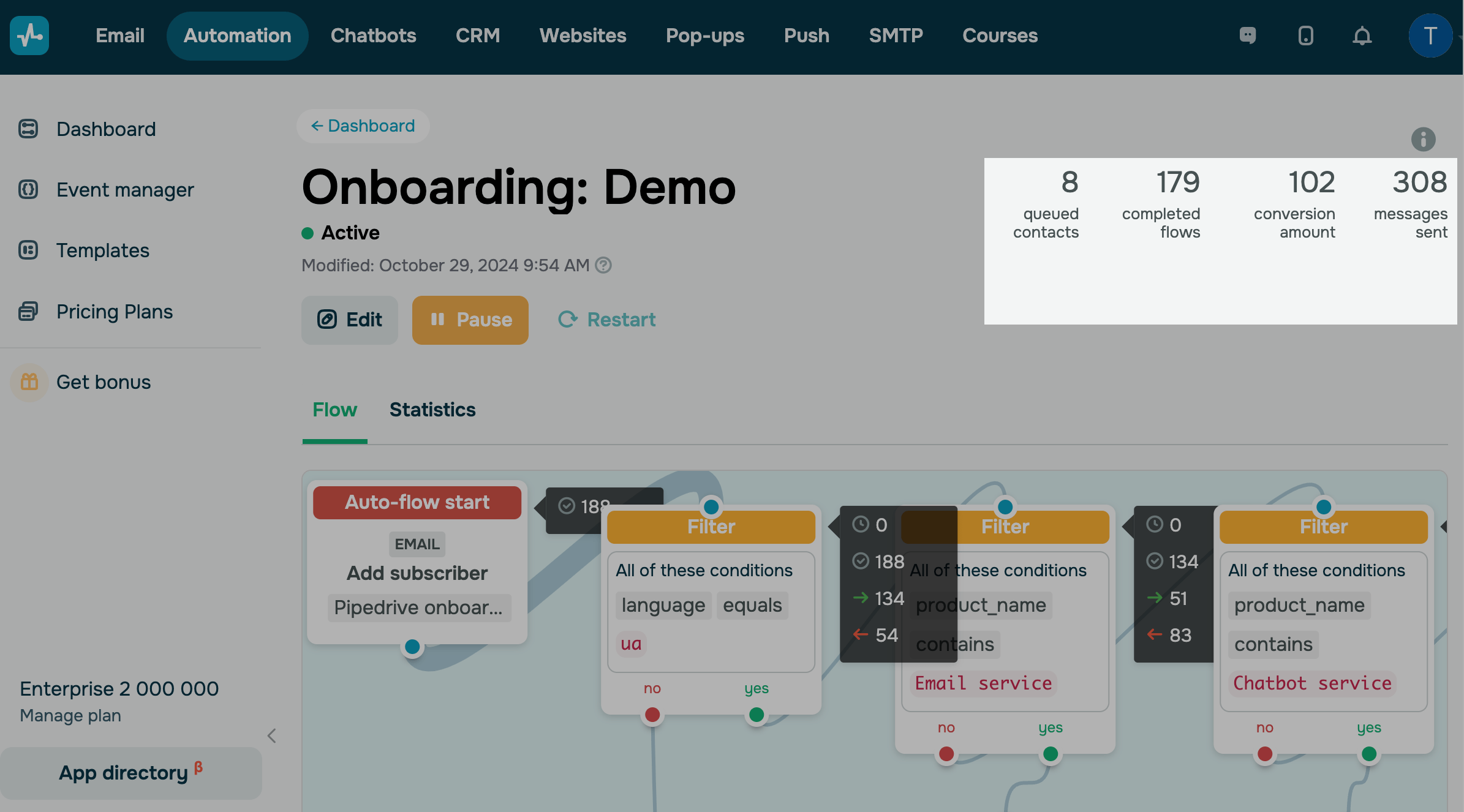
Task: Click the Get bonus gift icon
Action: (29, 382)
